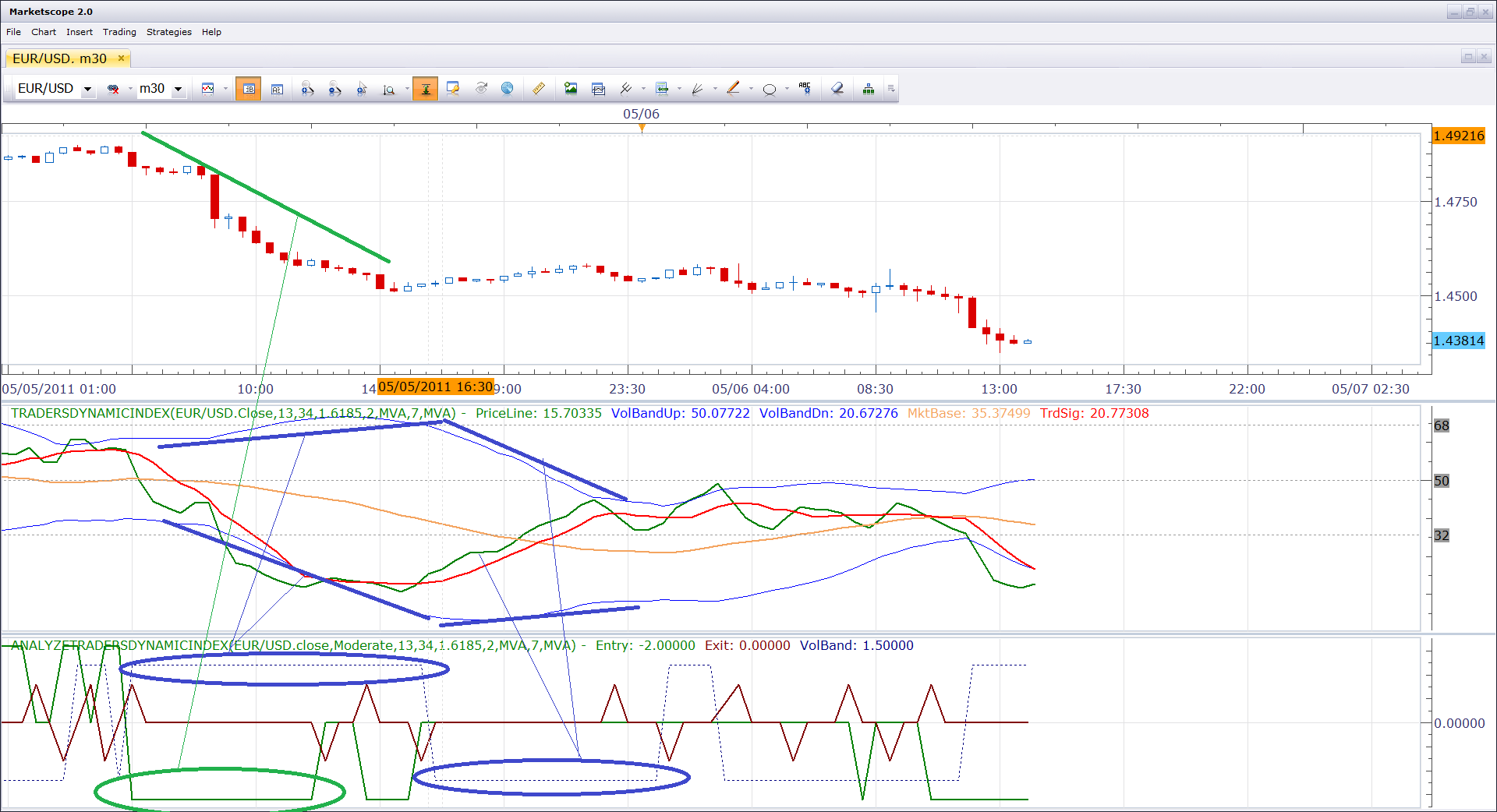Click the TrdSig: 20.77308 value
This screenshot has height=812, width=1497.
1094,413
